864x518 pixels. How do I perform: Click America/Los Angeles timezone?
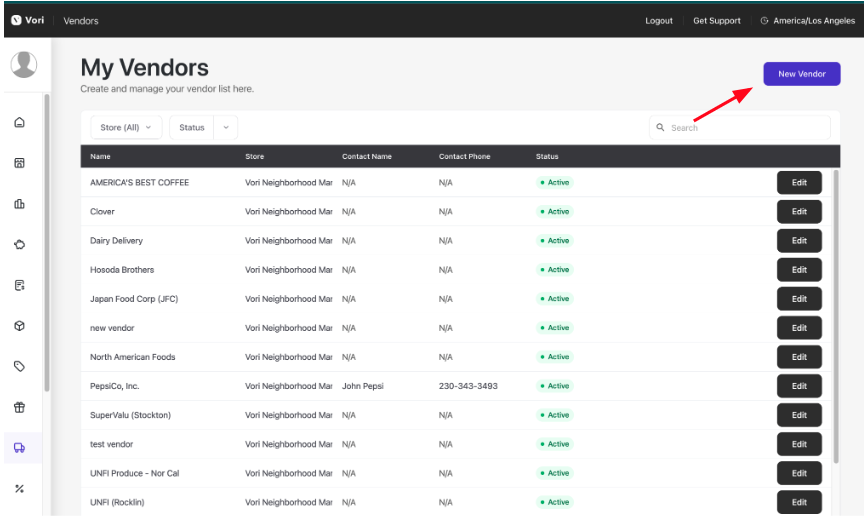814,21
